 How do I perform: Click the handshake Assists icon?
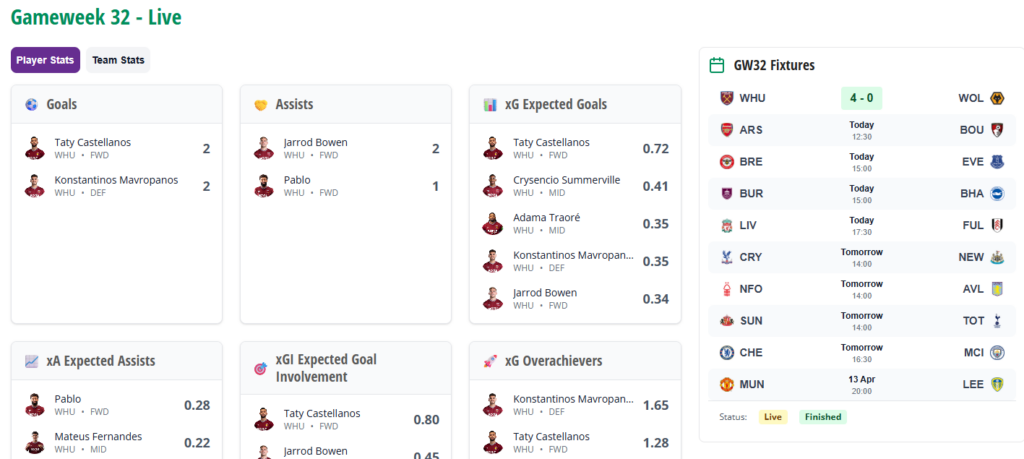click(x=261, y=104)
